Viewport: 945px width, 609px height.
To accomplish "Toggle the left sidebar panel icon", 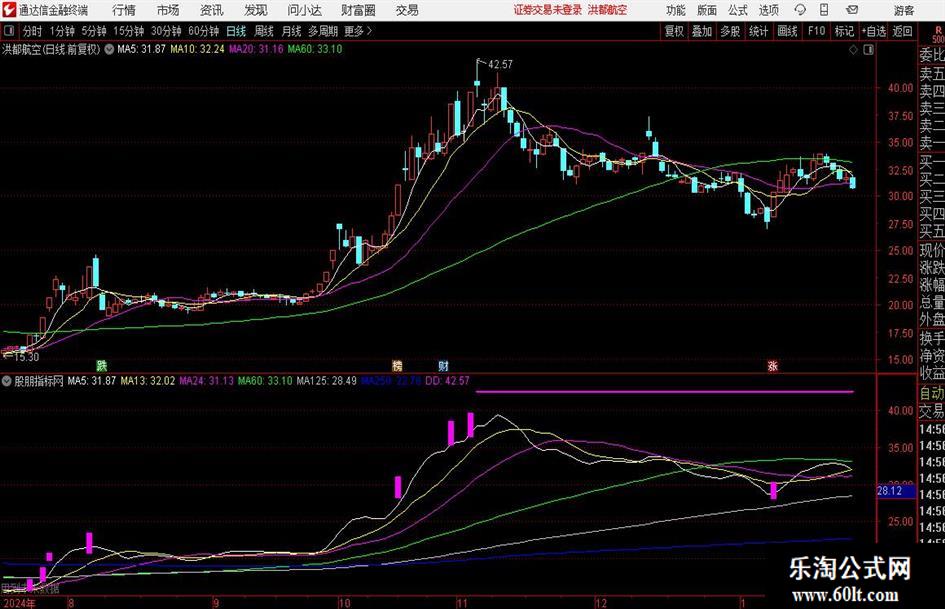I will pyautogui.click(x=9, y=31).
